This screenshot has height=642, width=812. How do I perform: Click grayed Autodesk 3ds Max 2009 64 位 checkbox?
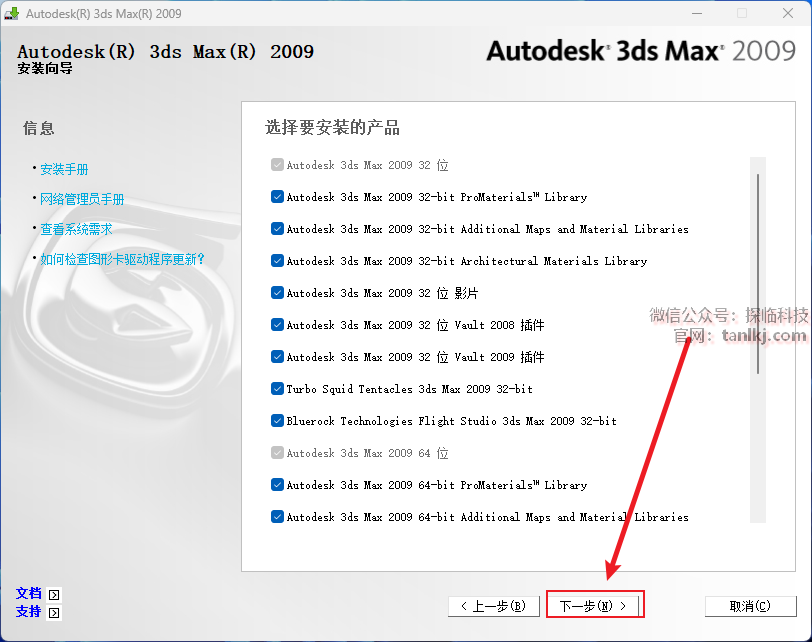pos(277,453)
